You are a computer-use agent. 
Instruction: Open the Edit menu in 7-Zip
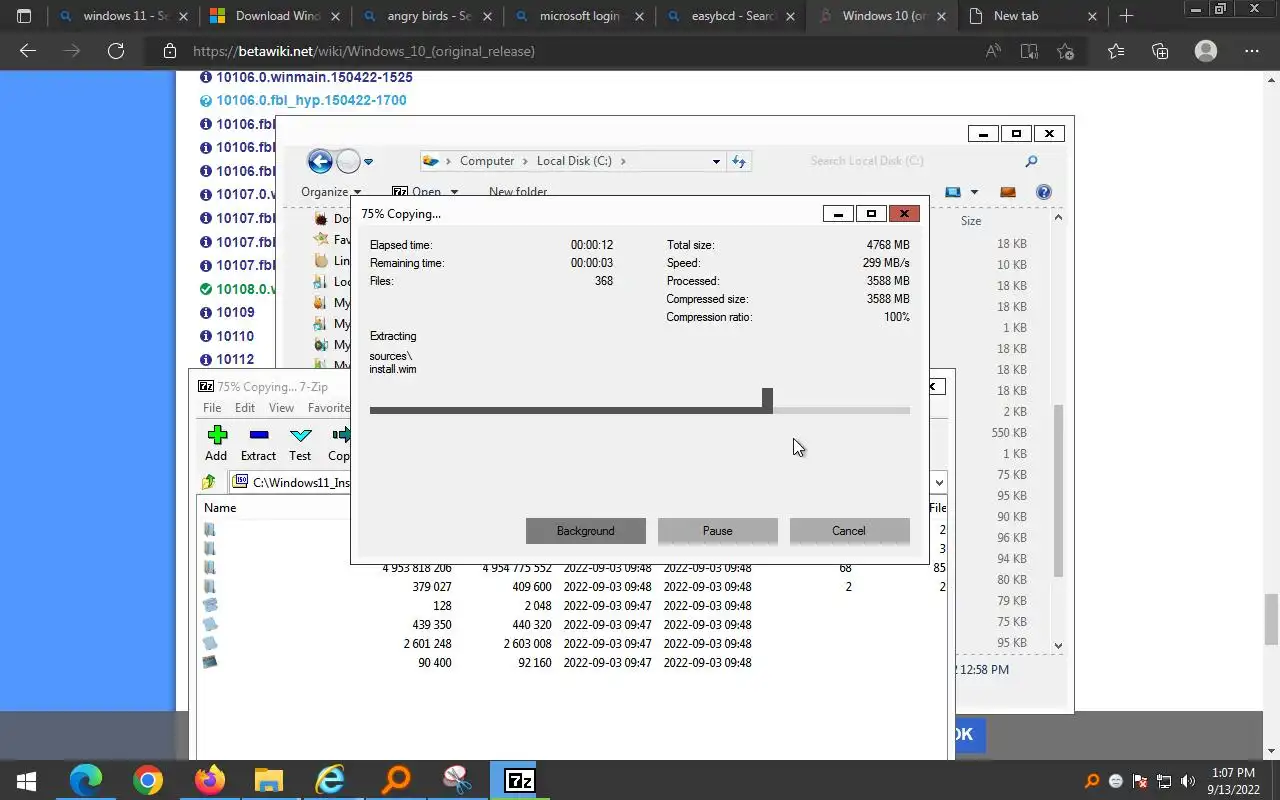[x=245, y=408]
